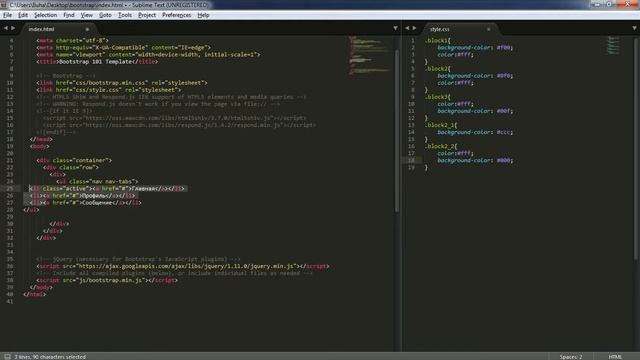The image size is (640, 360).
Task: Go to previous tab in left pane
Action: click(x=6, y=28)
